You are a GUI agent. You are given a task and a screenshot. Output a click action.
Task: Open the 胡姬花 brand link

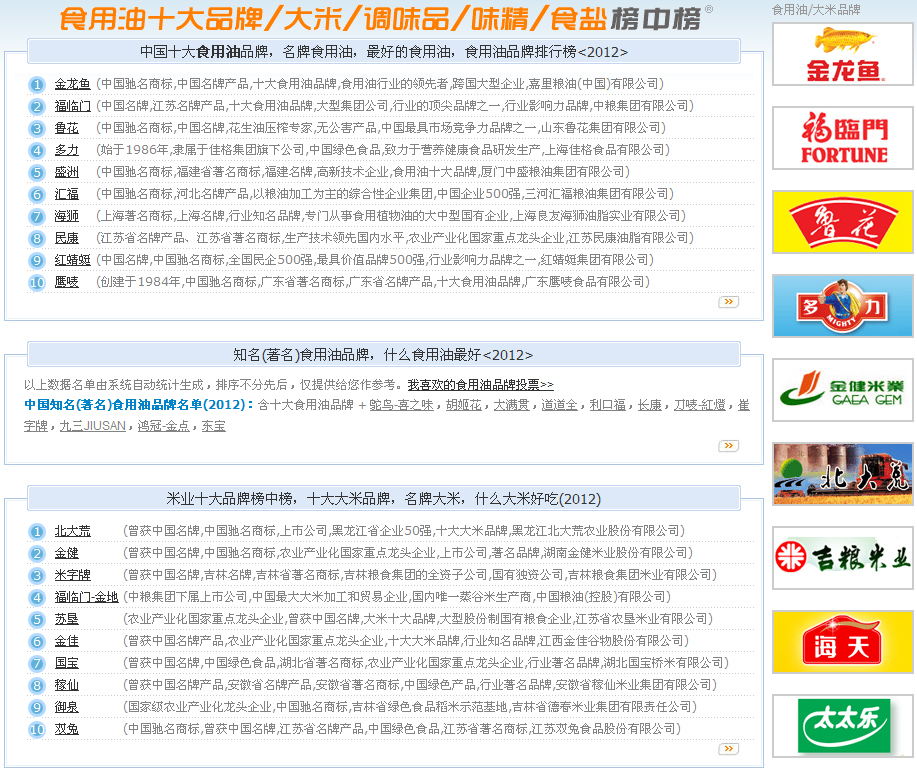(464, 405)
